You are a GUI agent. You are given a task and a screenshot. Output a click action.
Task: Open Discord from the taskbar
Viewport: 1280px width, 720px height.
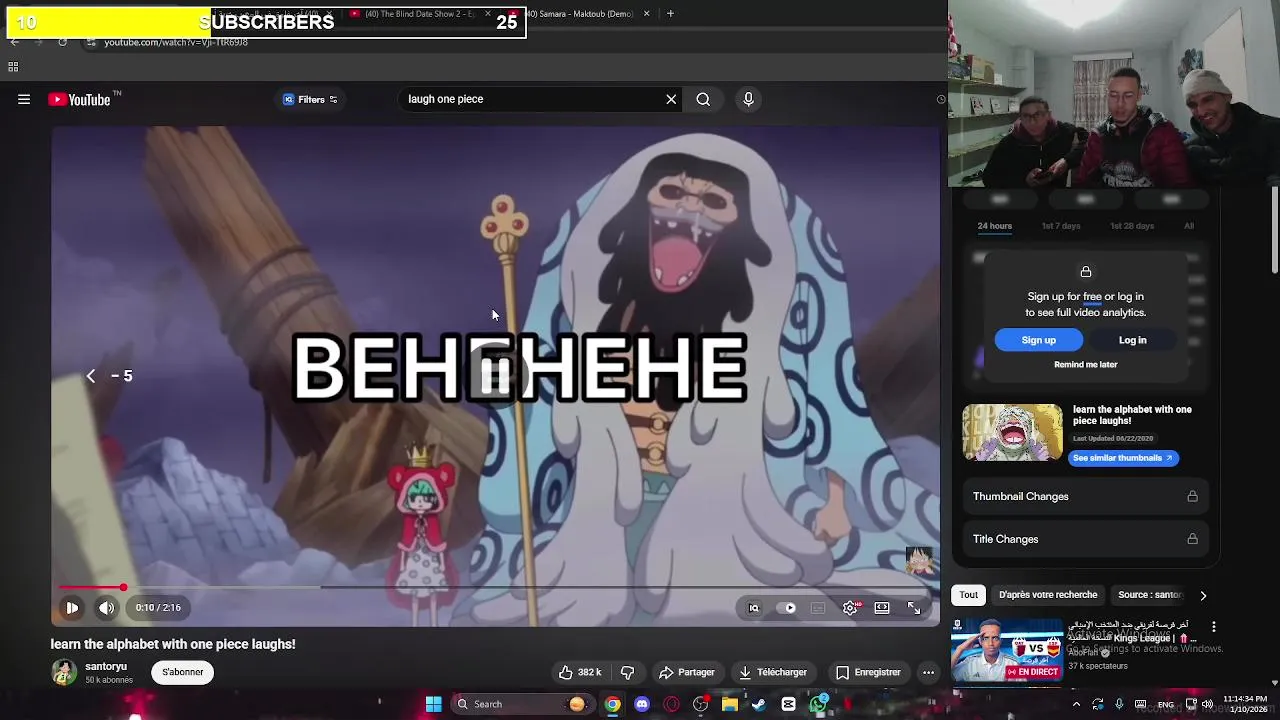click(642, 704)
